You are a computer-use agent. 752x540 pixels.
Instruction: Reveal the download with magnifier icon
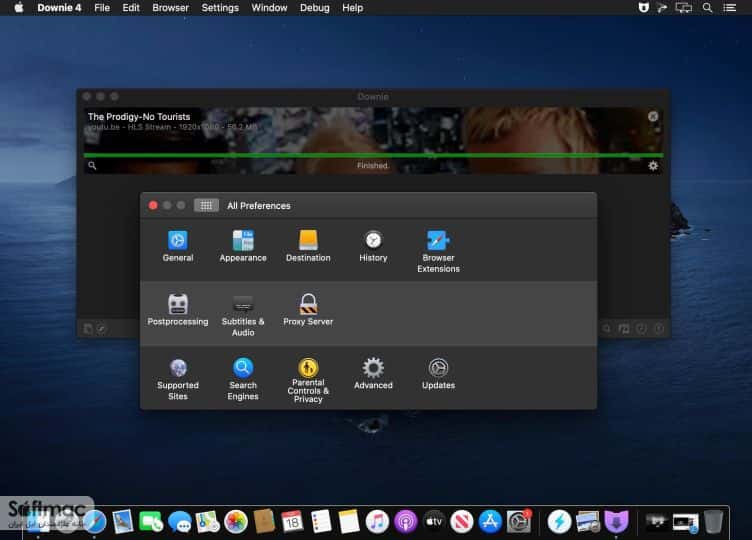click(x=92, y=165)
